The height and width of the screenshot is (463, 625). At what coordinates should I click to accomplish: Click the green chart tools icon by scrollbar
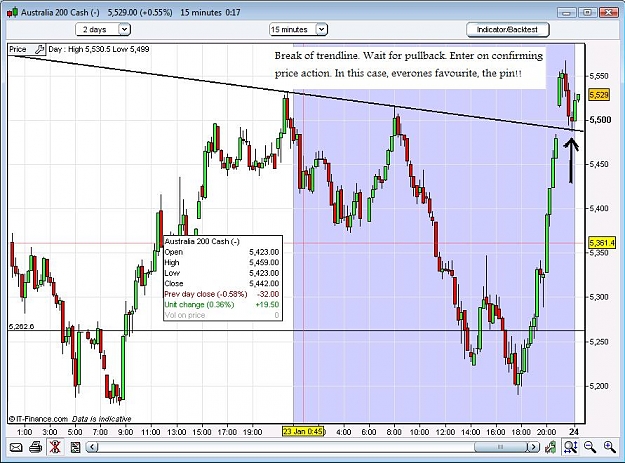click(551, 447)
